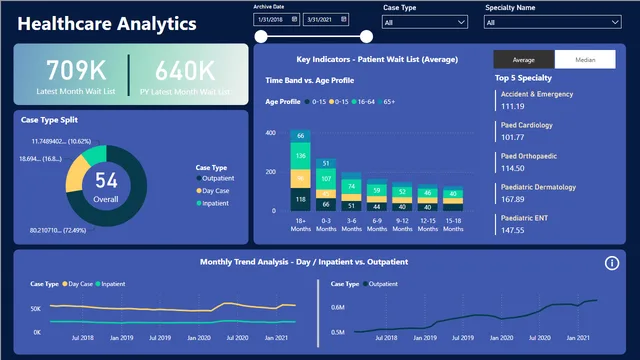Viewport: 640px width, 360px height.
Task: Click the info icon in Monthly Trend panel
Action: click(611, 263)
